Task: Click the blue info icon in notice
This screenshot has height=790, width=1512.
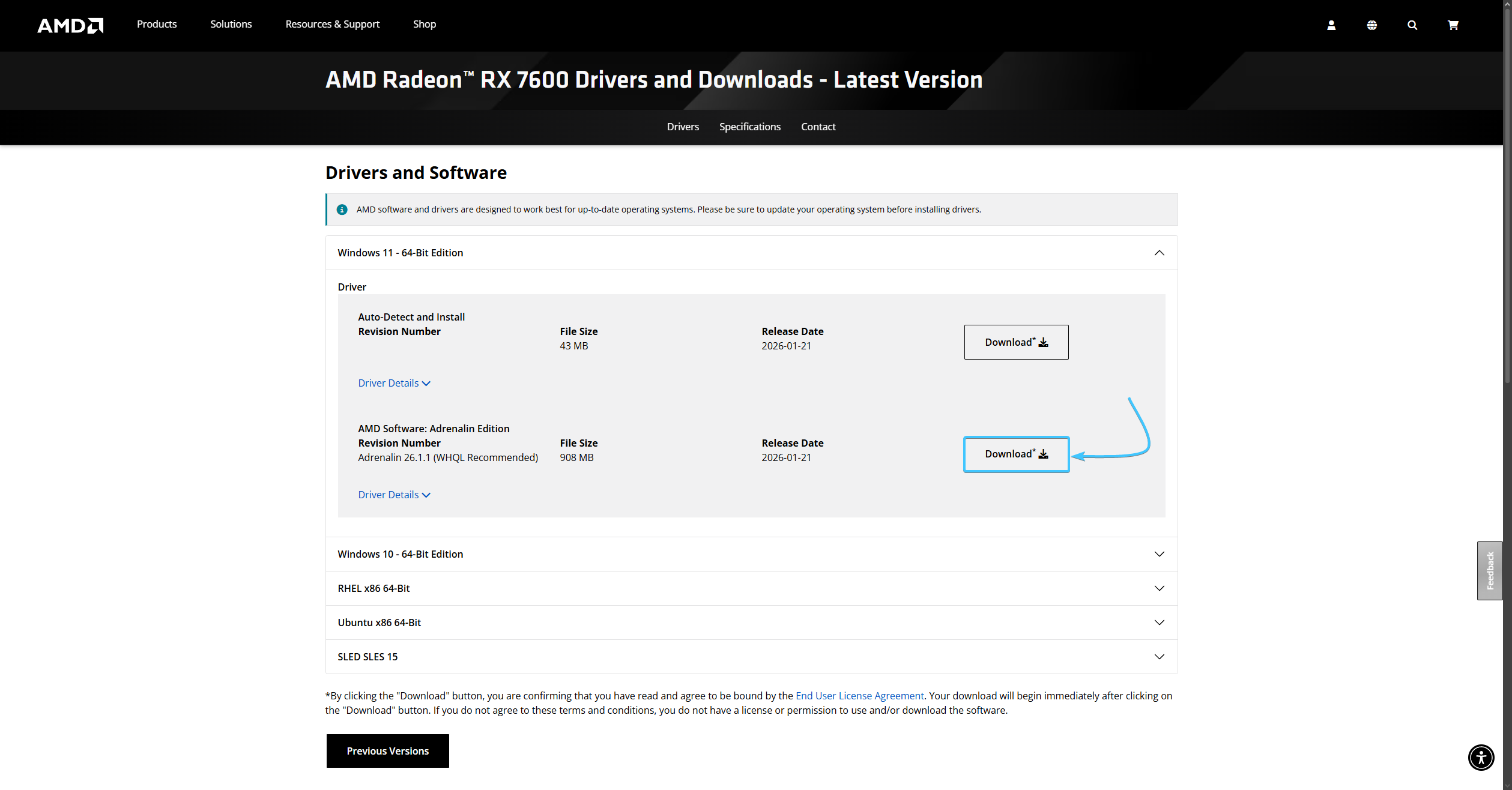Action: (x=342, y=210)
